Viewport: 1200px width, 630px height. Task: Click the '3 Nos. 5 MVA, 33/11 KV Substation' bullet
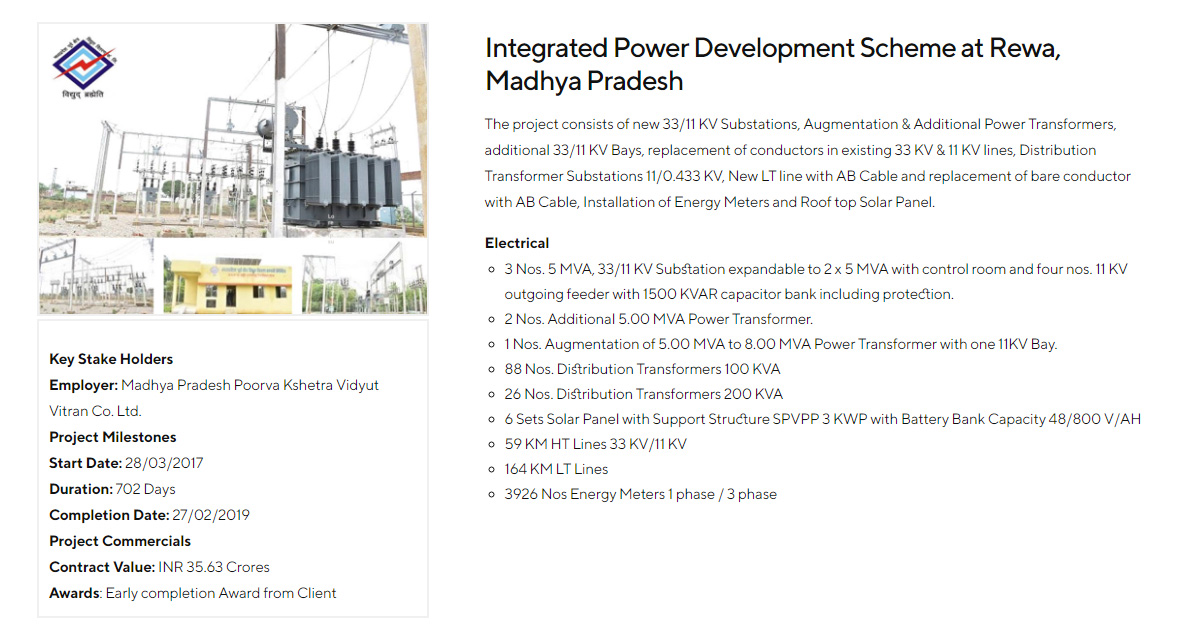pos(816,282)
